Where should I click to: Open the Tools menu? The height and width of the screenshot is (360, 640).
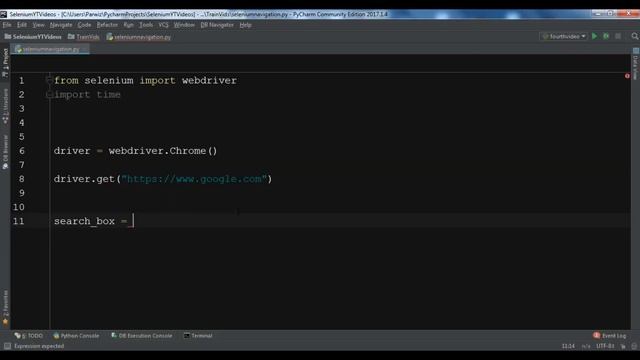(146, 25)
